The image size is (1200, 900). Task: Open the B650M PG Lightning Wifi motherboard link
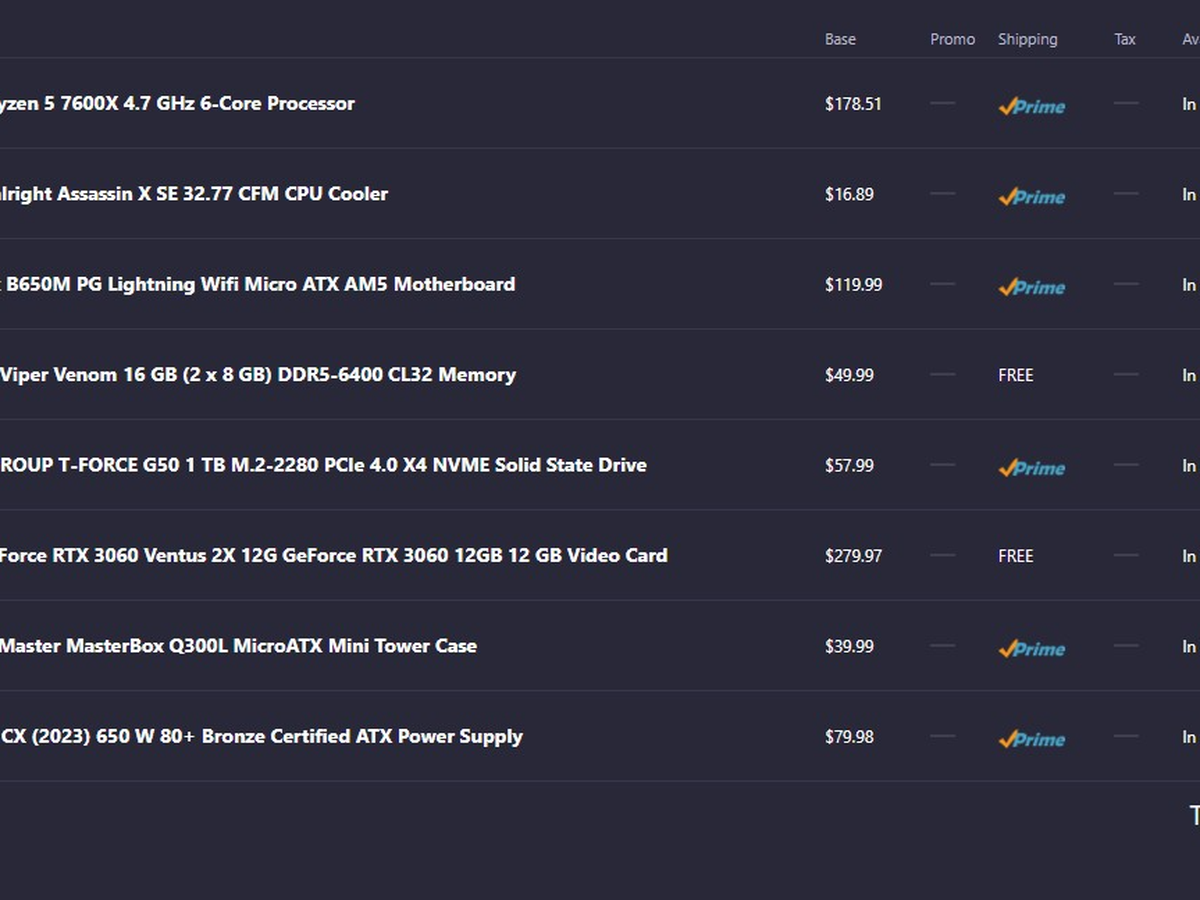[258, 284]
